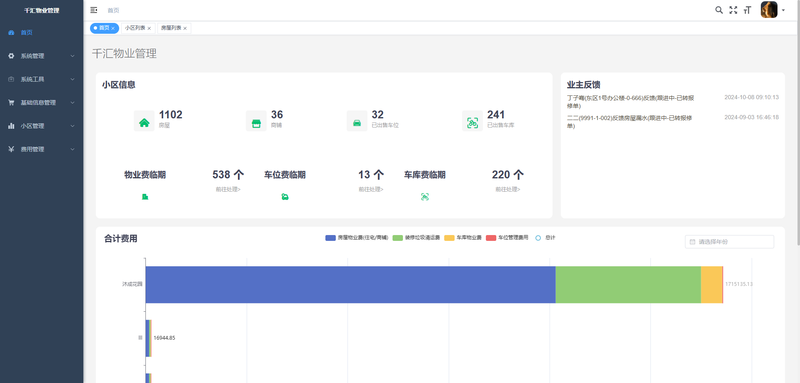Click the 沐成花园 axis label
This screenshot has width=800, height=383.
point(131,284)
